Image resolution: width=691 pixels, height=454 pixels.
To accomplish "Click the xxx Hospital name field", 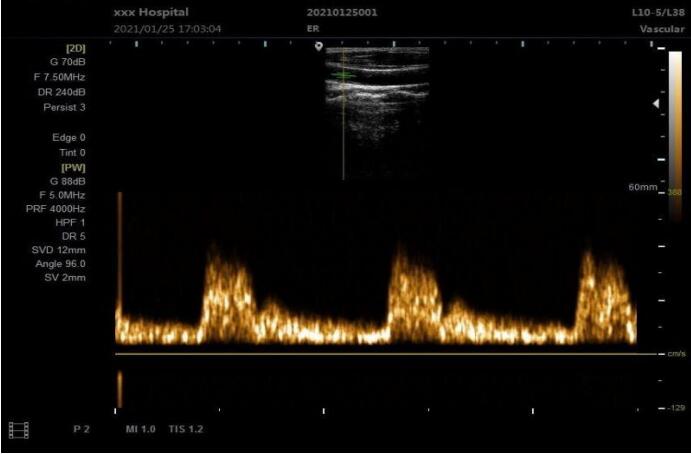I will click(x=150, y=13).
